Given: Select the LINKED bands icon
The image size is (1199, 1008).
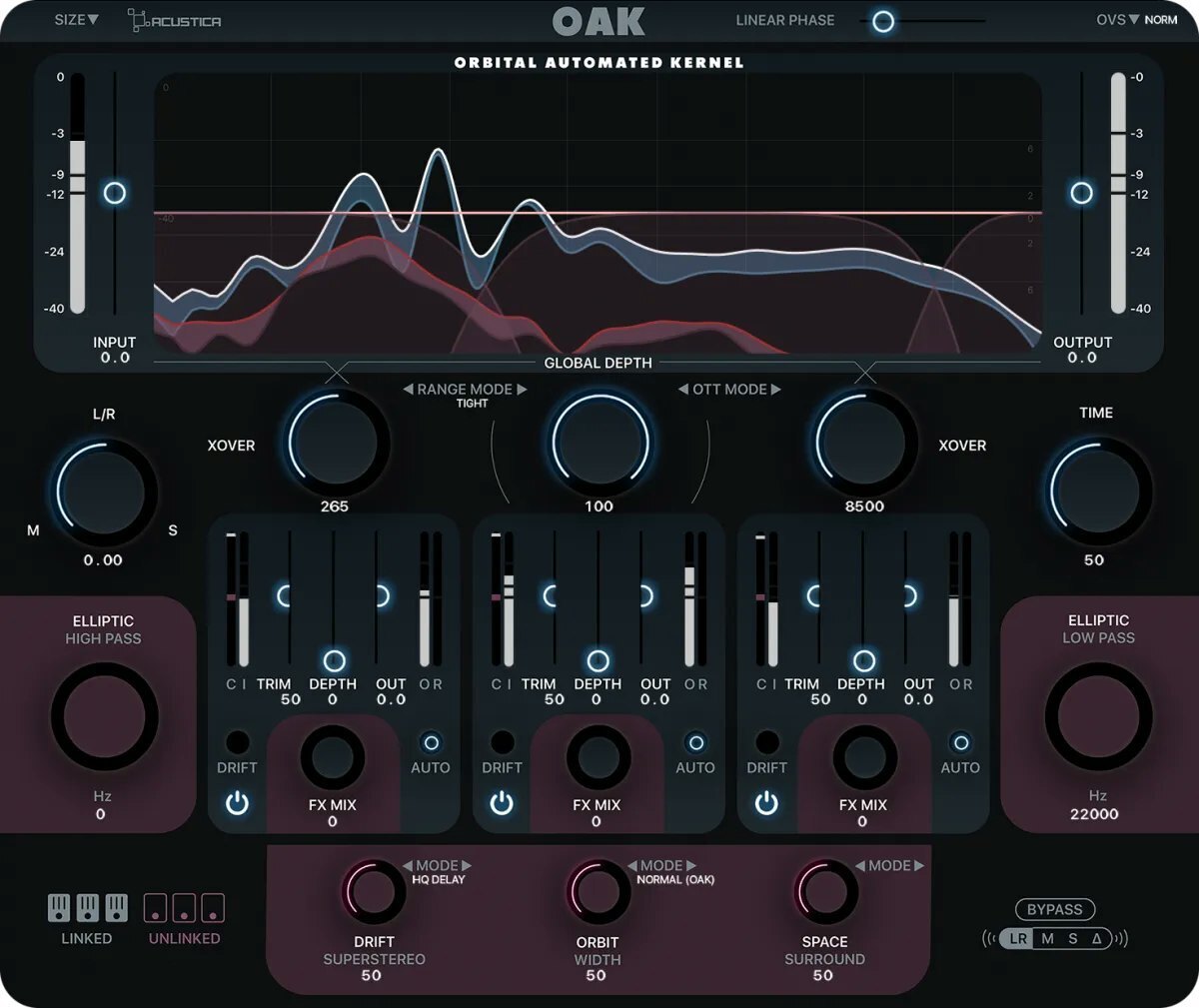Looking at the screenshot, I should point(88,908).
